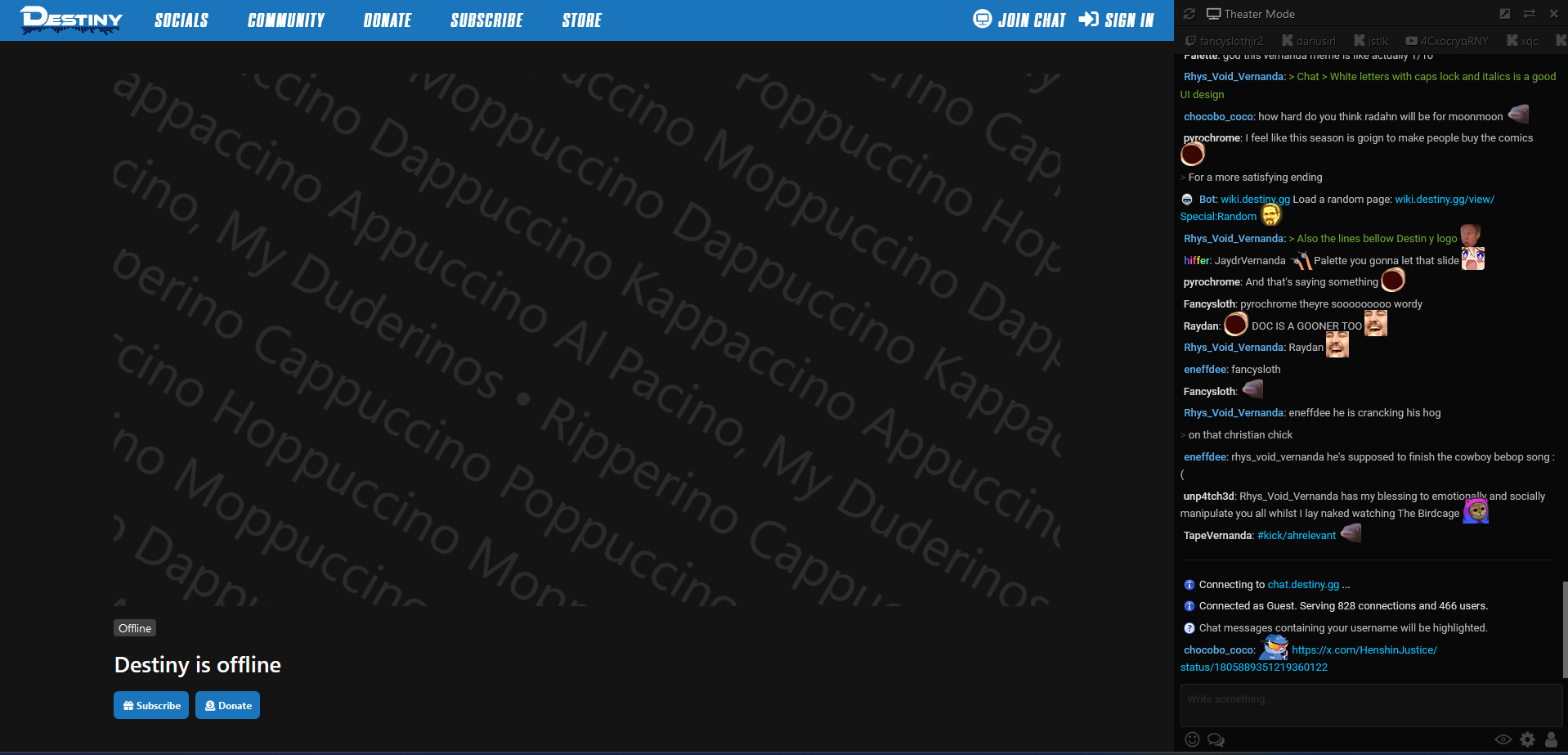Click the emote after Fancysloth's empty message
1568x755 pixels.
click(x=1252, y=389)
